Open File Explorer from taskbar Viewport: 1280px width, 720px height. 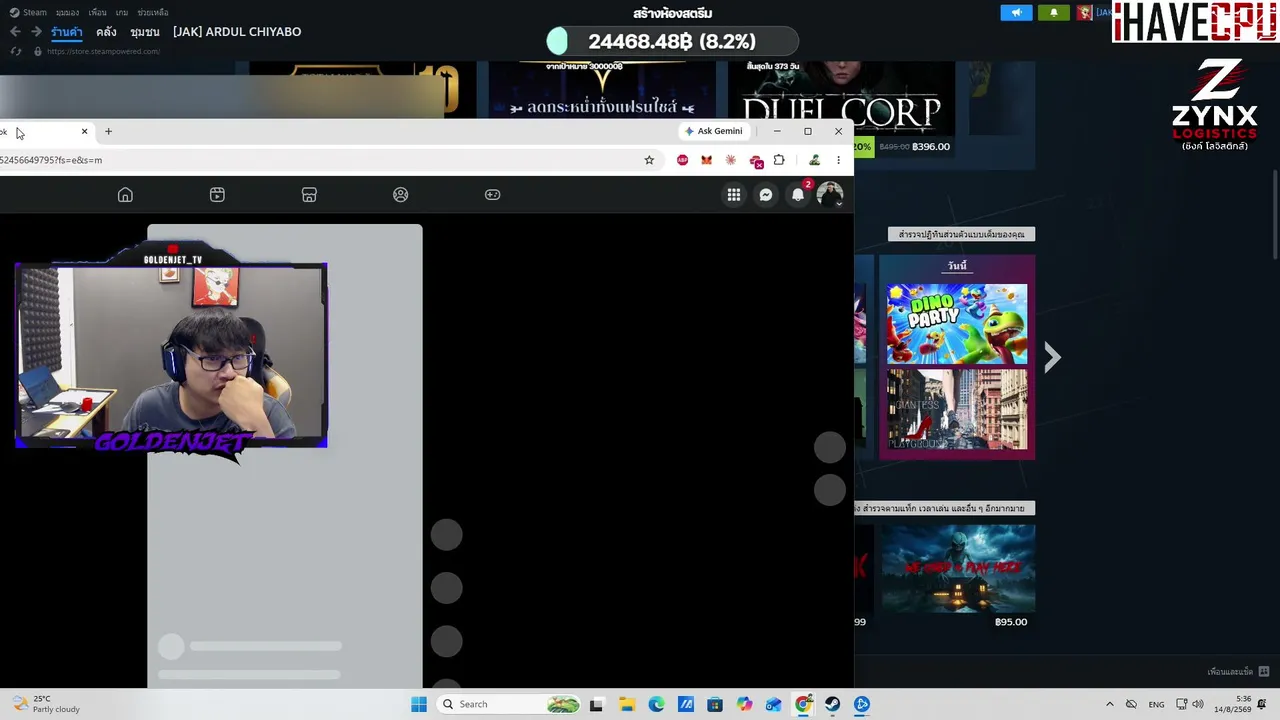tap(626, 704)
